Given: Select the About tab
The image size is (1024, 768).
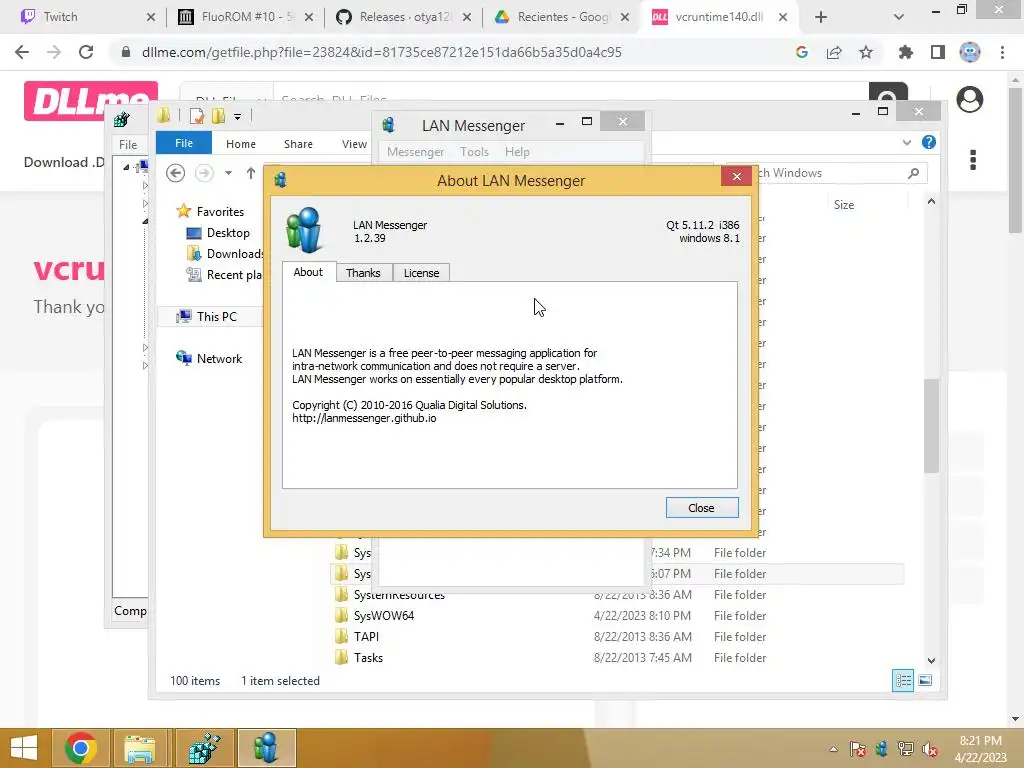Looking at the screenshot, I should [x=308, y=272].
